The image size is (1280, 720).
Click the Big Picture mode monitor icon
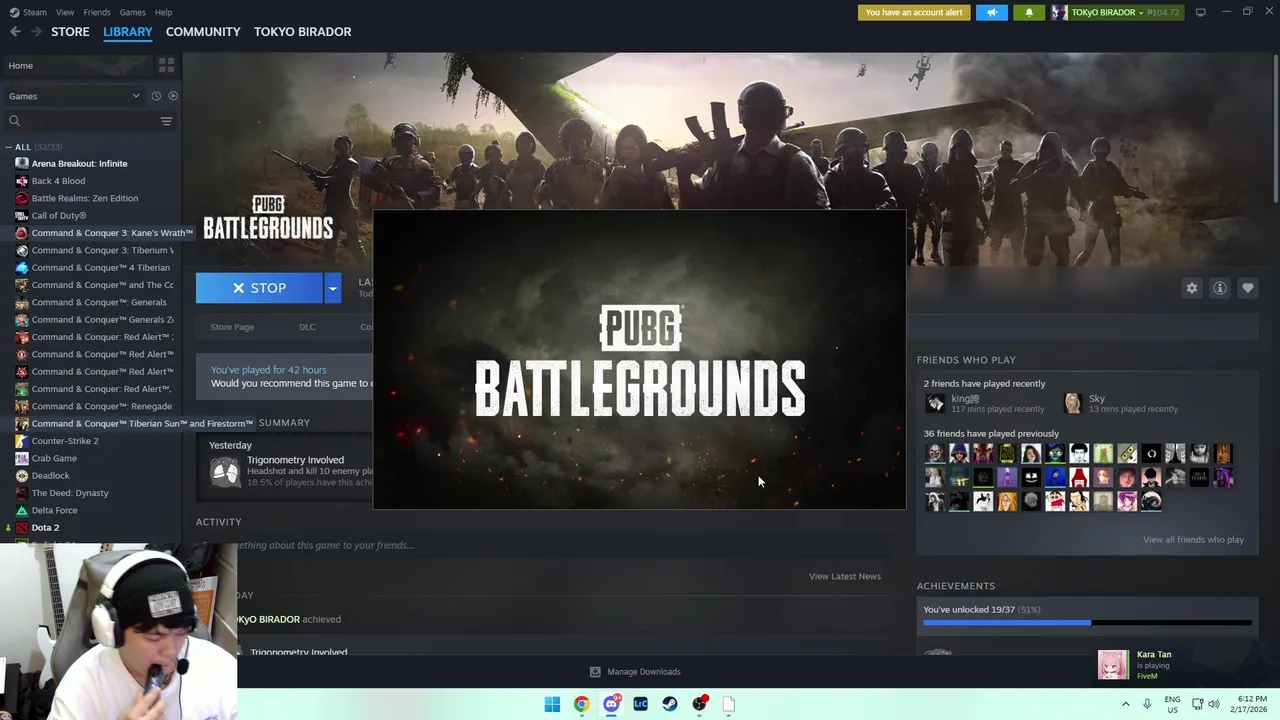tap(1200, 12)
